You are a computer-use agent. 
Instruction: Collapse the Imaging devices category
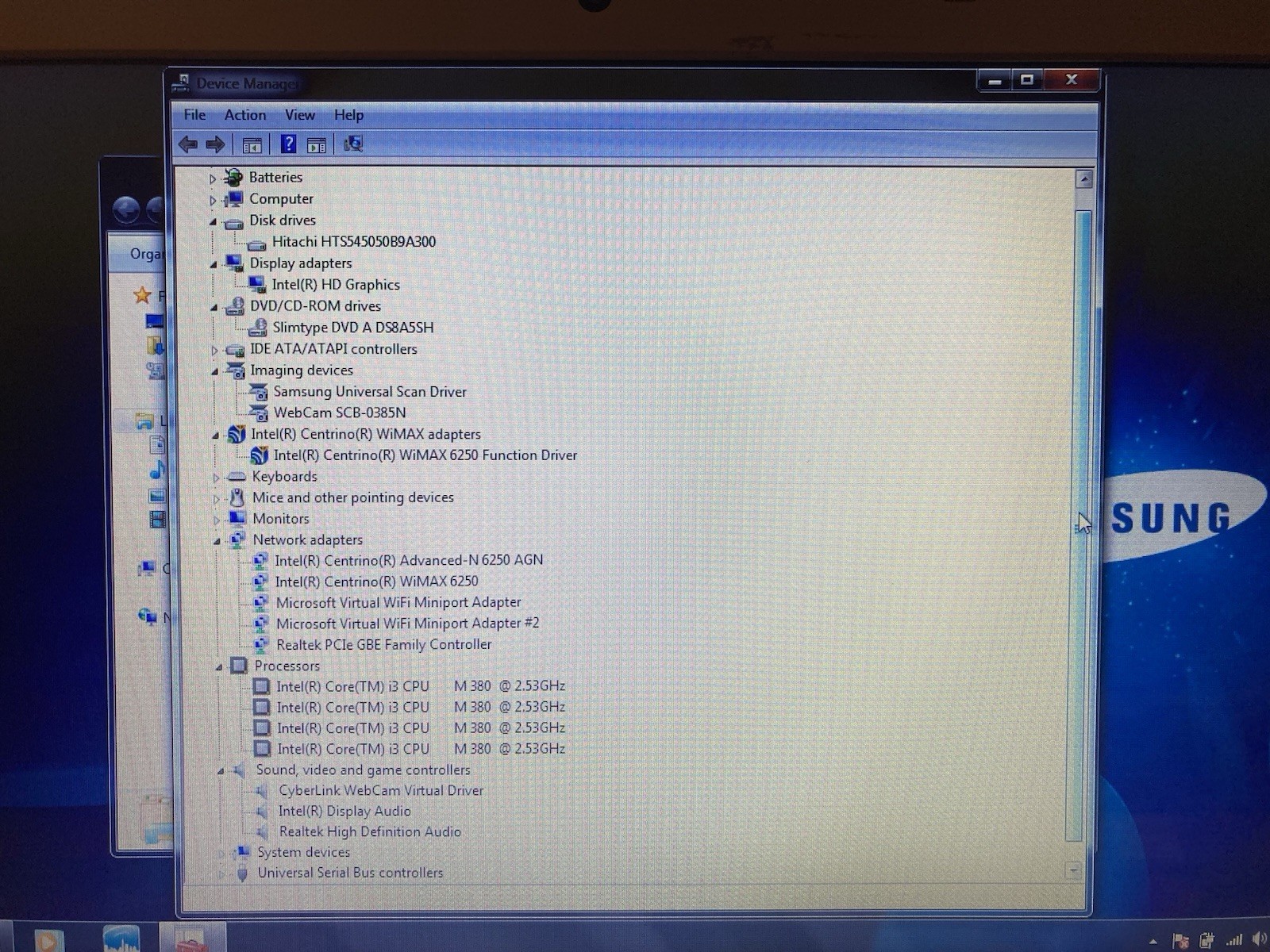point(214,371)
